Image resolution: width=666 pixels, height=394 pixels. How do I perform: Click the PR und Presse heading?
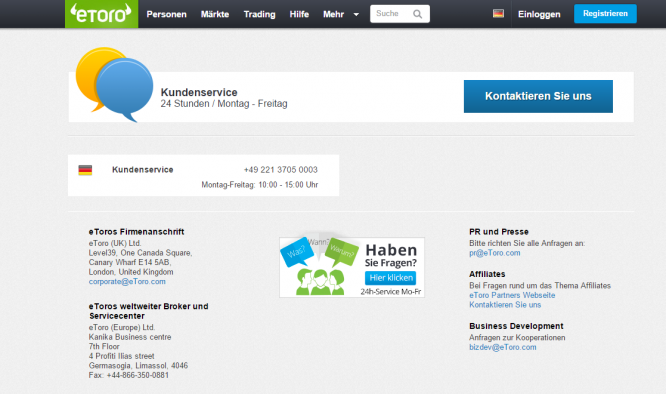pos(499,232)
